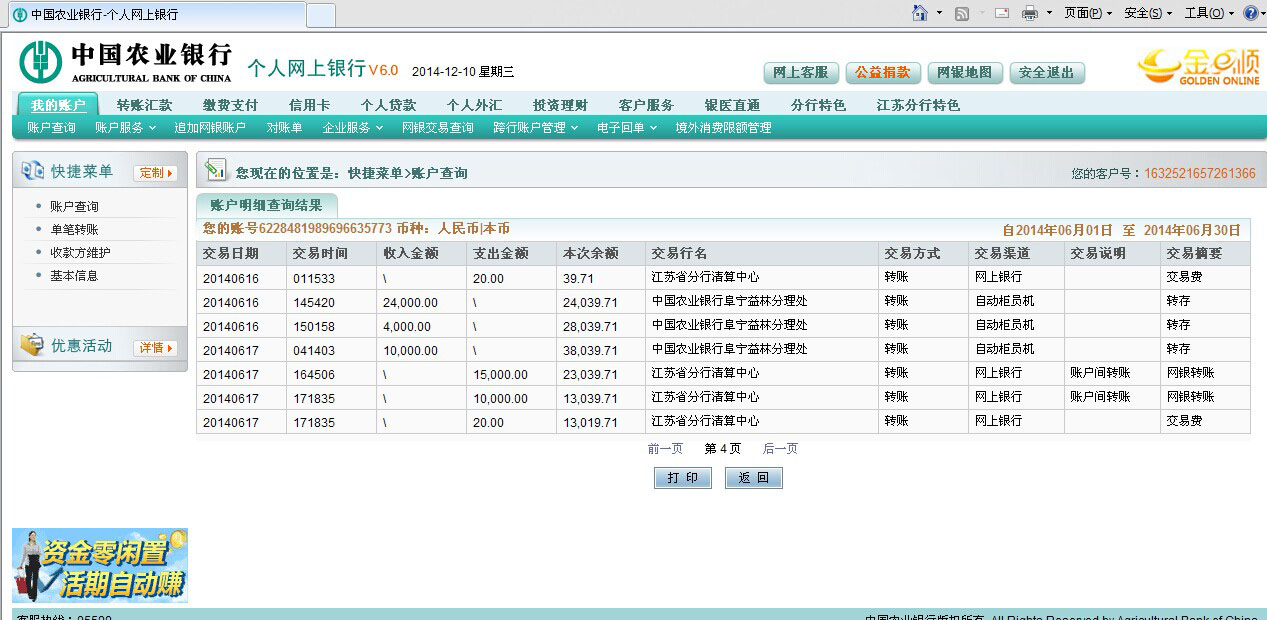Click the 资金零闲置 promotional banner
This screenshot has width=1267, height=620.
tap(100, 565)
